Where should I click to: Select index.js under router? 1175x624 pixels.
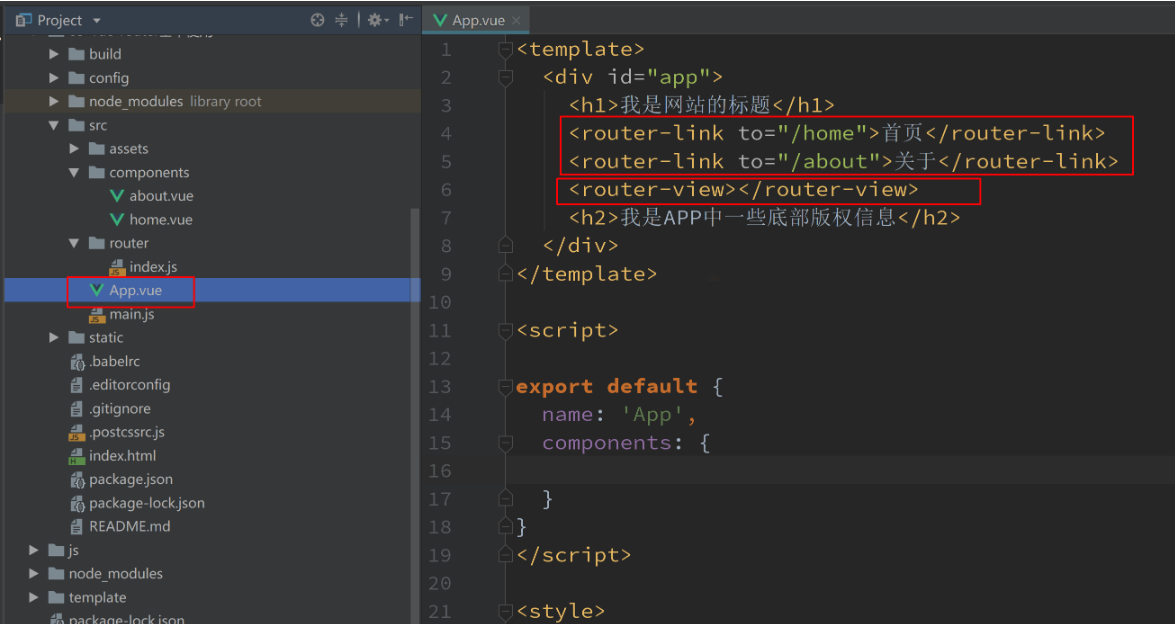pyautogui.click(x=153, y=267)
